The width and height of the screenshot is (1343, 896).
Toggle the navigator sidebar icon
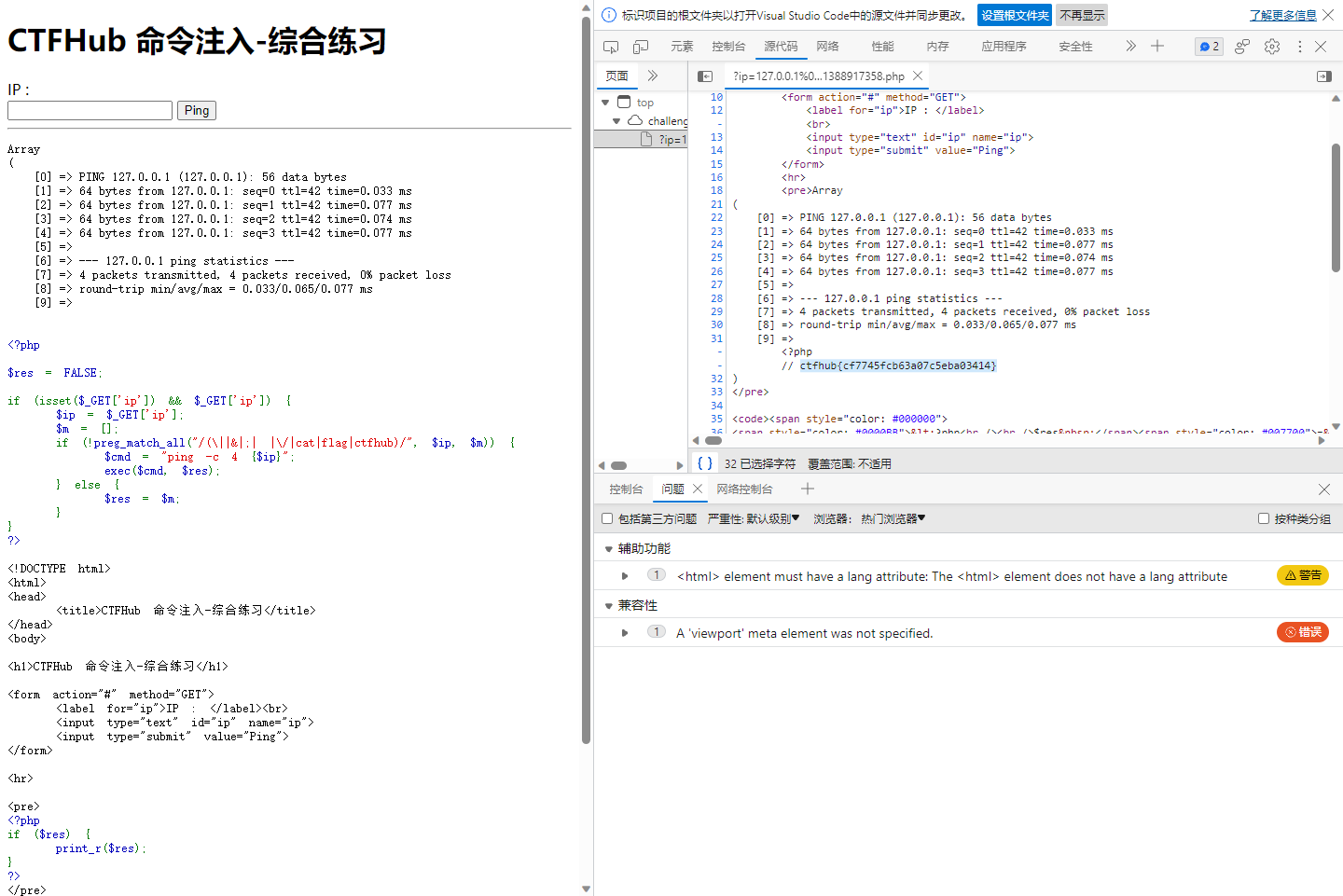pyautogui.click(x=705, y=76)
